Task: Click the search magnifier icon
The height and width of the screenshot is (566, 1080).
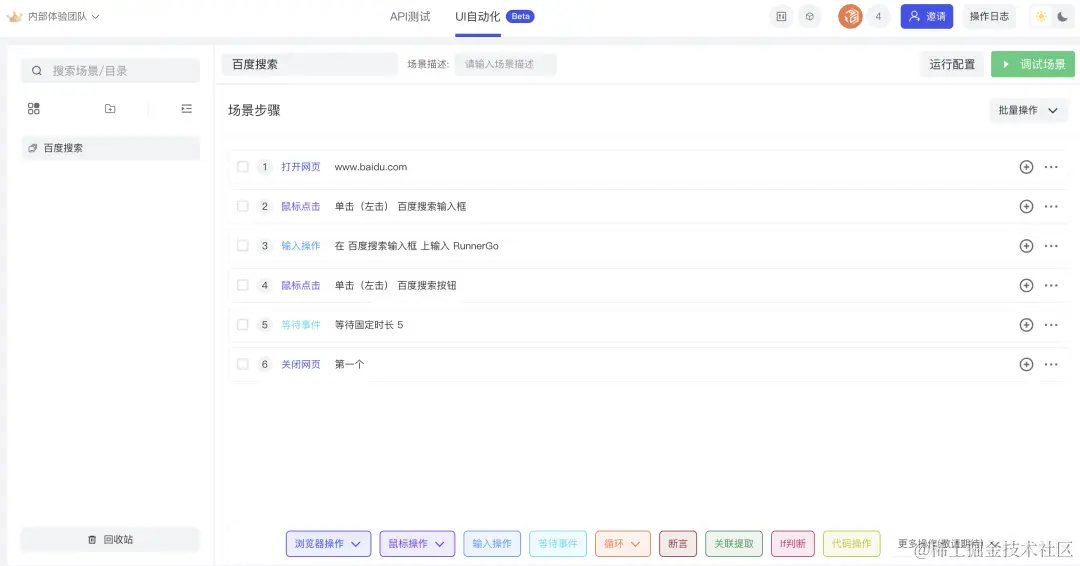Action: (x=37, y=70)
